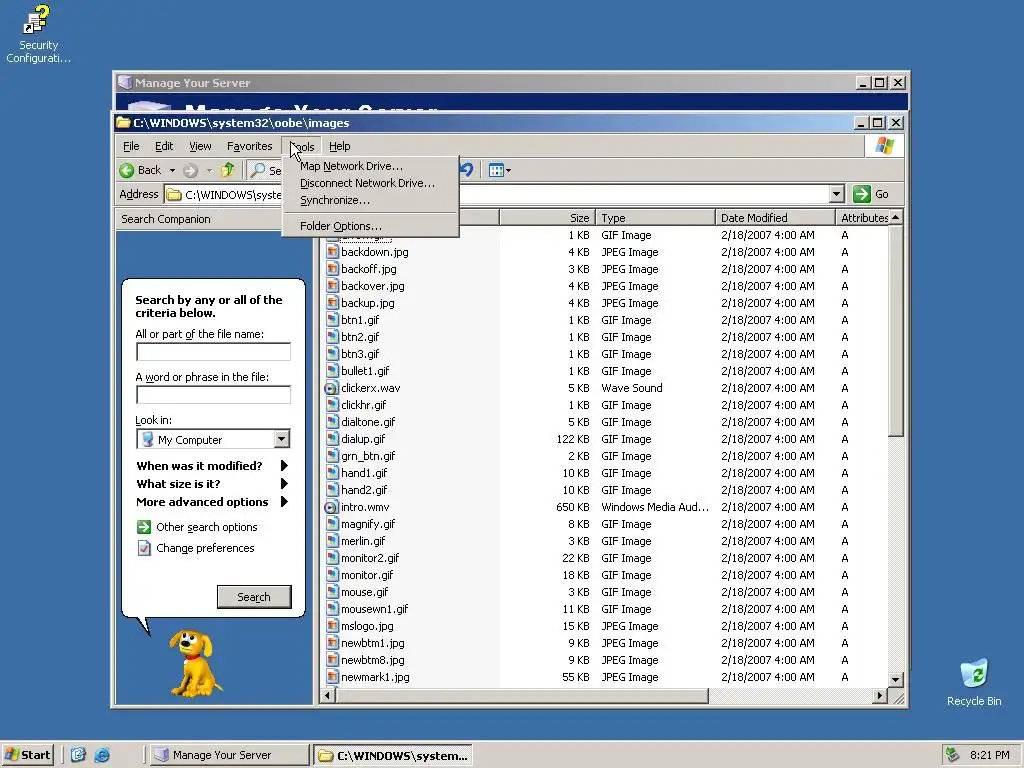Select the intro.wmv media file icon
The height and width of the screenshot is (768, 1024).
coord(331,507)
